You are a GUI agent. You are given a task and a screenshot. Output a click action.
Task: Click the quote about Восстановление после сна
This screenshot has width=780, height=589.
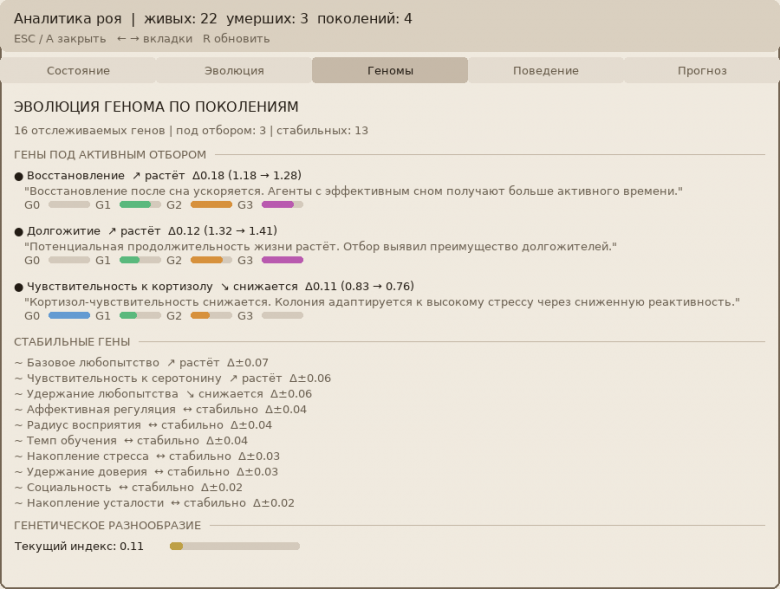click(353, 191)
